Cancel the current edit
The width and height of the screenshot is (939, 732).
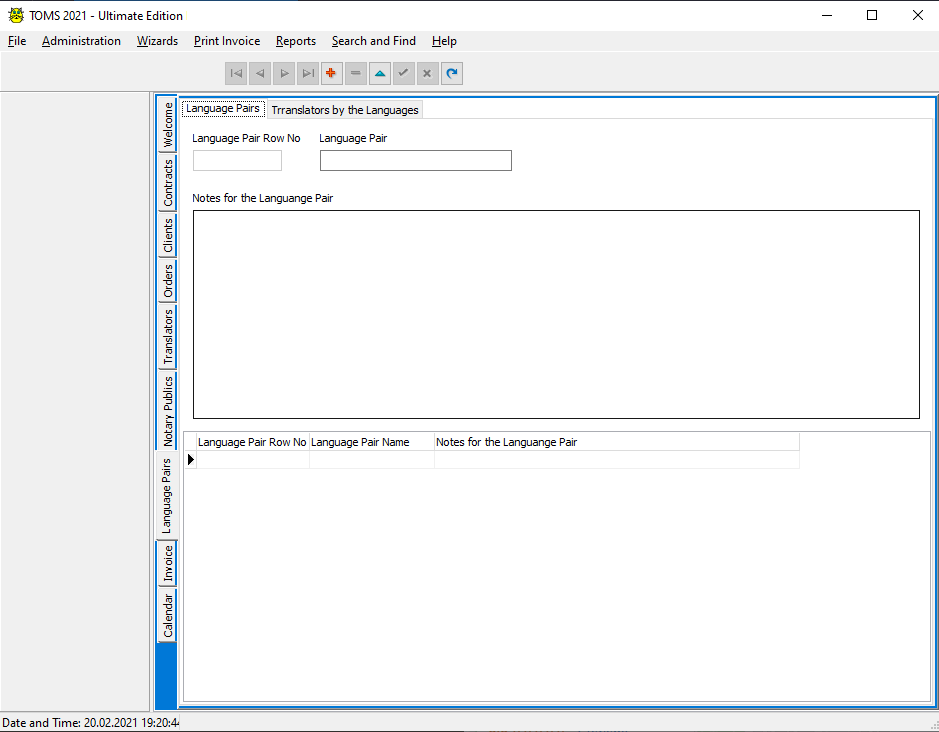point(427,72)
